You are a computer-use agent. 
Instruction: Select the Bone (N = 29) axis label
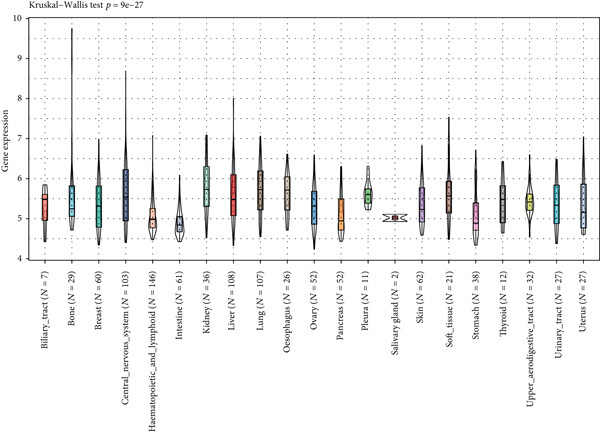(72, 299)
